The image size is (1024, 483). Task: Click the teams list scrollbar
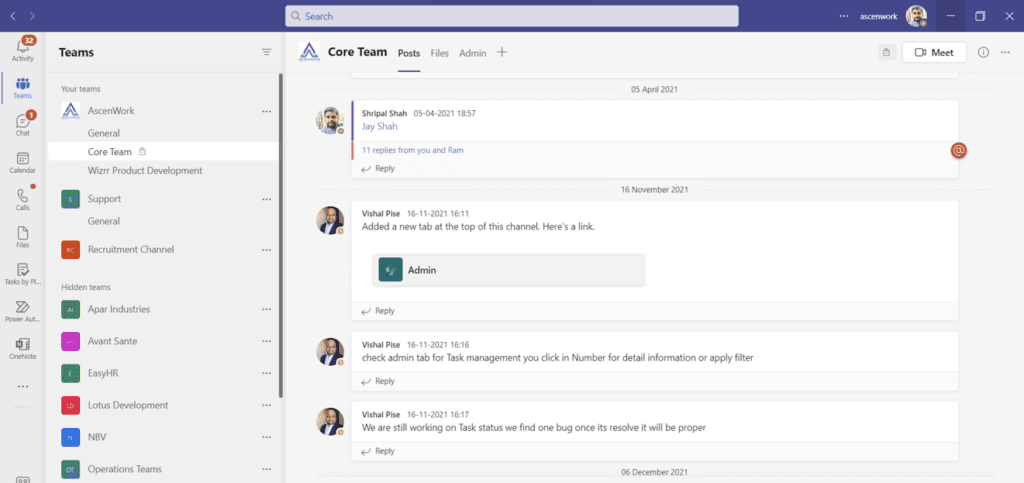click(x=281, y=235)
